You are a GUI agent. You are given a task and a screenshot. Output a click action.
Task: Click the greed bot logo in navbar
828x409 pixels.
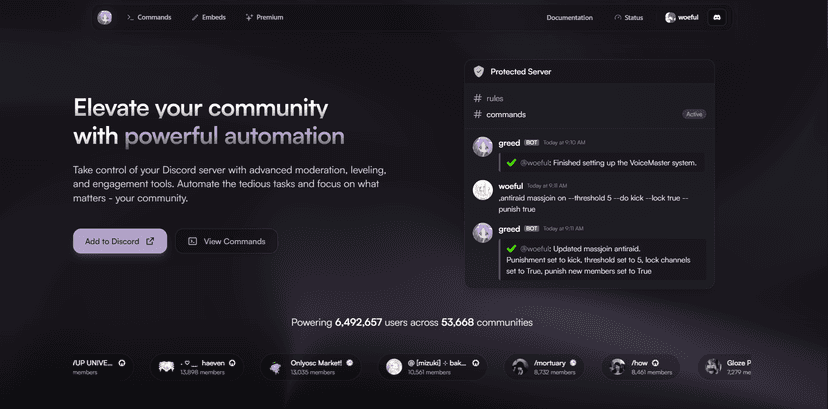105,17
